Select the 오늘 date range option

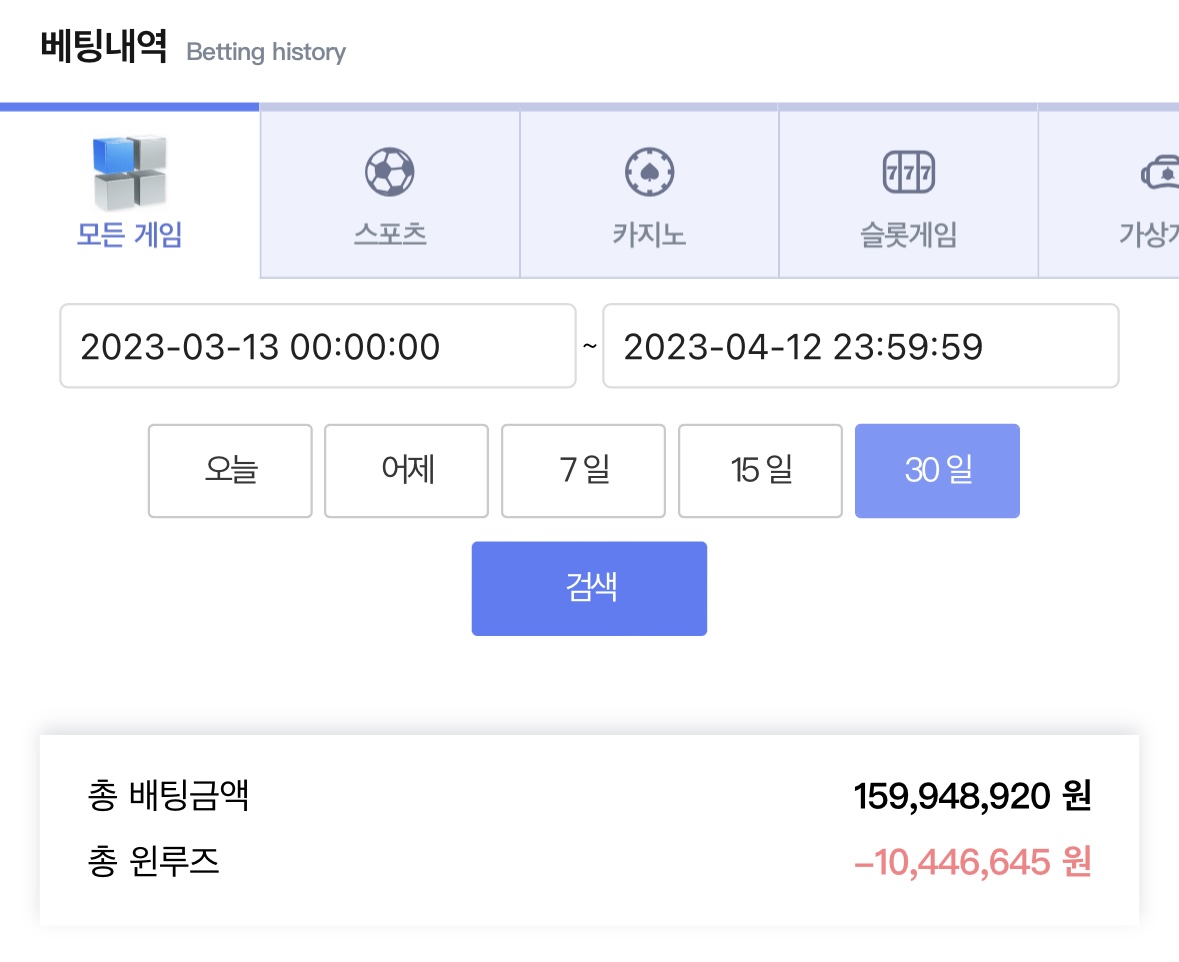(x=230, y=471)
